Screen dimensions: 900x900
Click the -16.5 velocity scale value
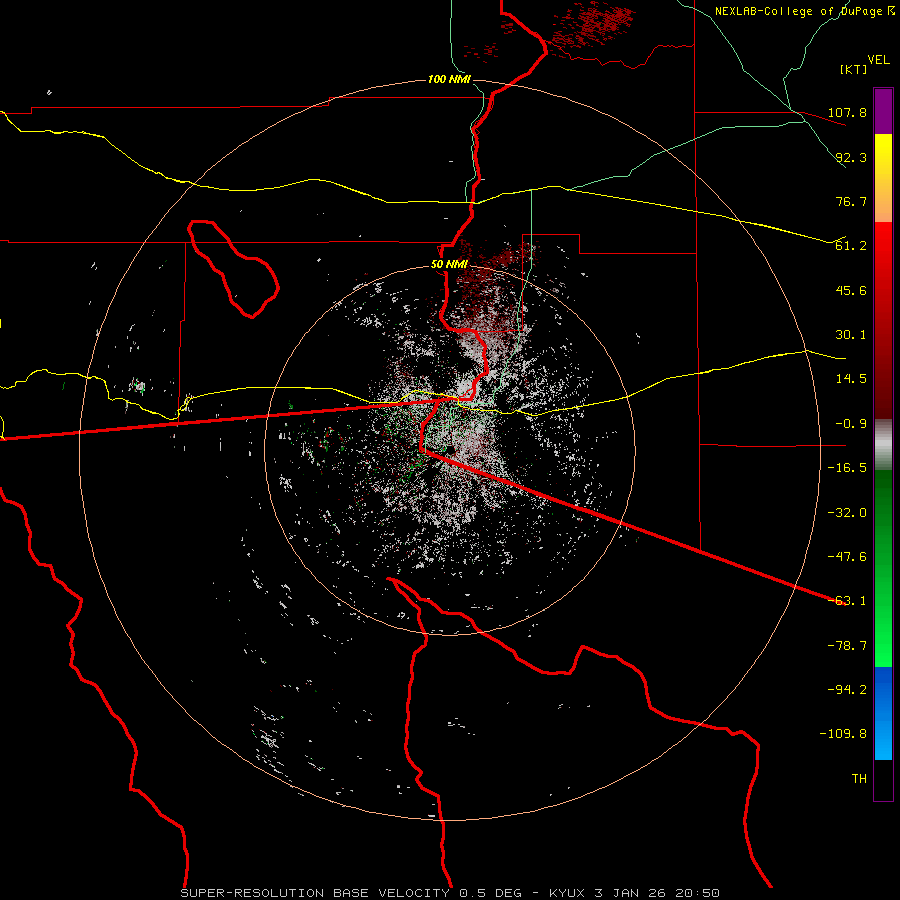coord(847,468)
